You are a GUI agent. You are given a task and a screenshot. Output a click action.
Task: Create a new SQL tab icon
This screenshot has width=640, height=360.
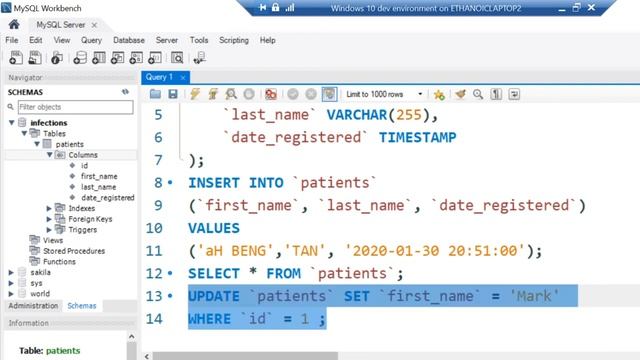[x=16, y=58]
